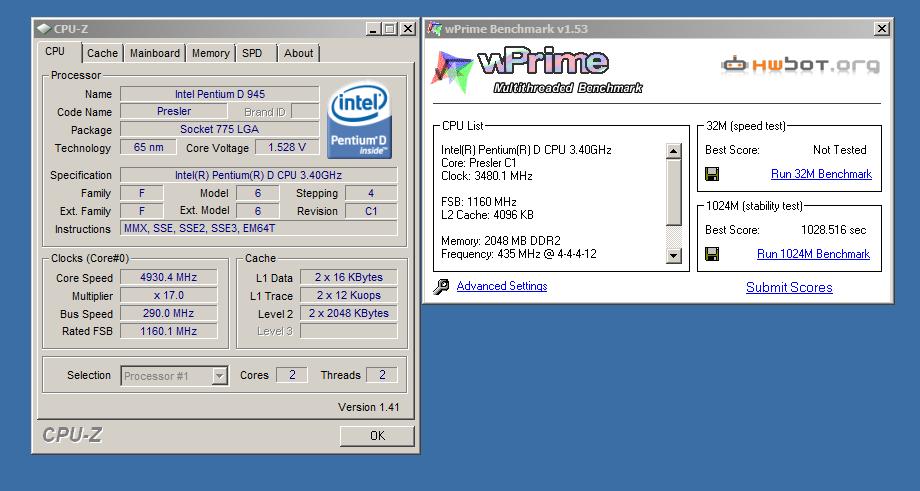Screen dimensions: 920x491
Task: Click the CPU-Z title bar icon
Action: 43,28
